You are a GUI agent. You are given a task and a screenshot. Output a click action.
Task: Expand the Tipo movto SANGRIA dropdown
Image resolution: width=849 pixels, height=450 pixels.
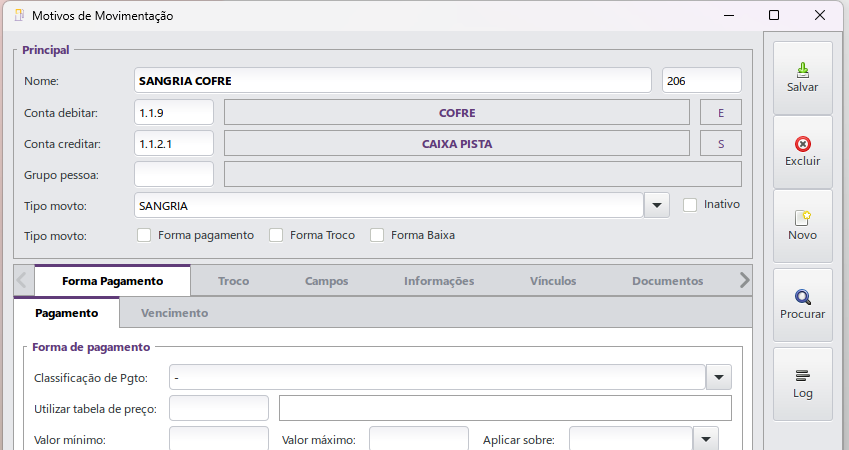coord(656,205)
